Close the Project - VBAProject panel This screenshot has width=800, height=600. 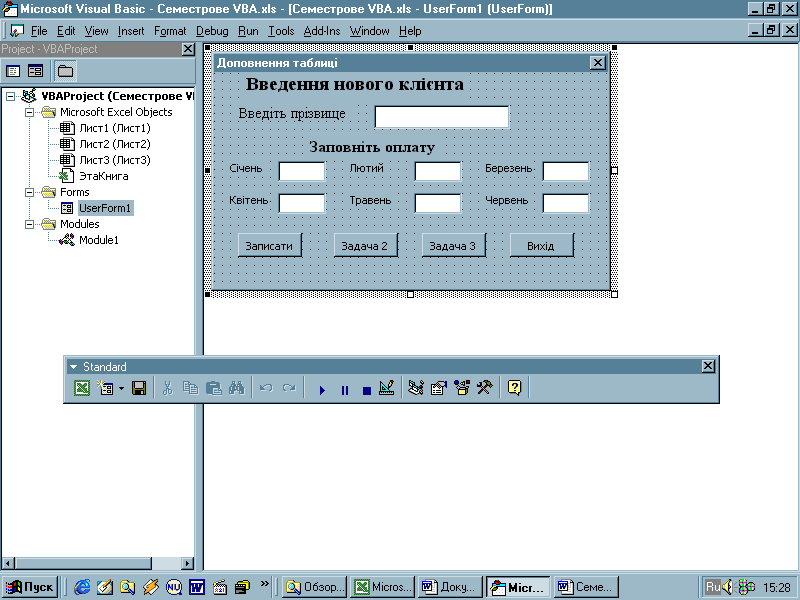pos(188,49)
